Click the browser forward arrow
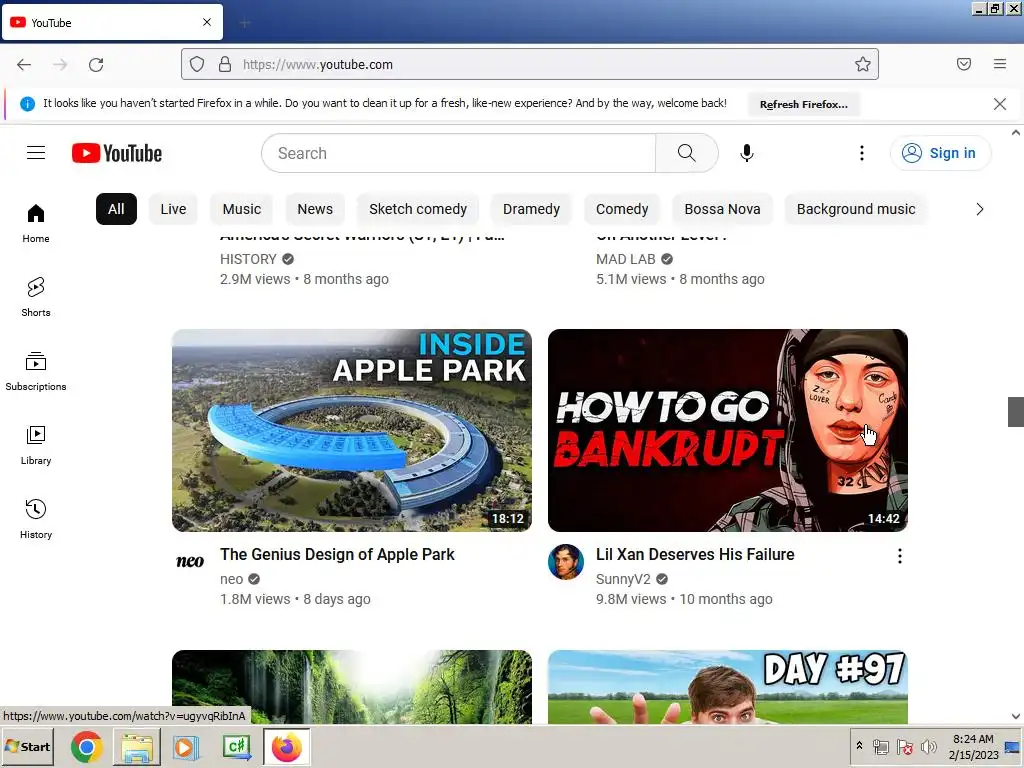This screenshot has width=1024, height=768. (60, 64)
